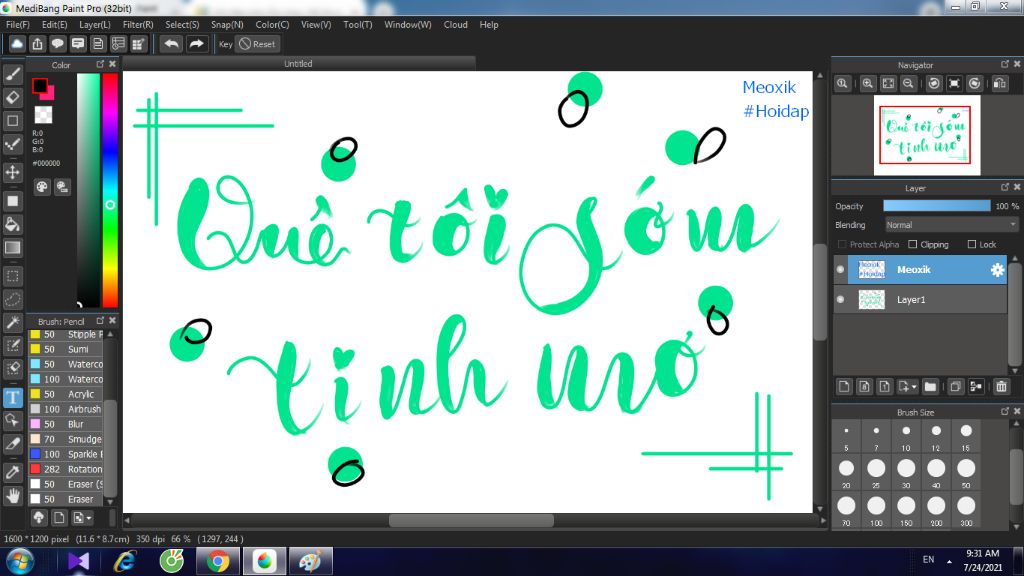The width and height of the screenshot is (1024, 576).
Task: Zoom in using the Navigator magnifier plus
Action: coord(867,84)
